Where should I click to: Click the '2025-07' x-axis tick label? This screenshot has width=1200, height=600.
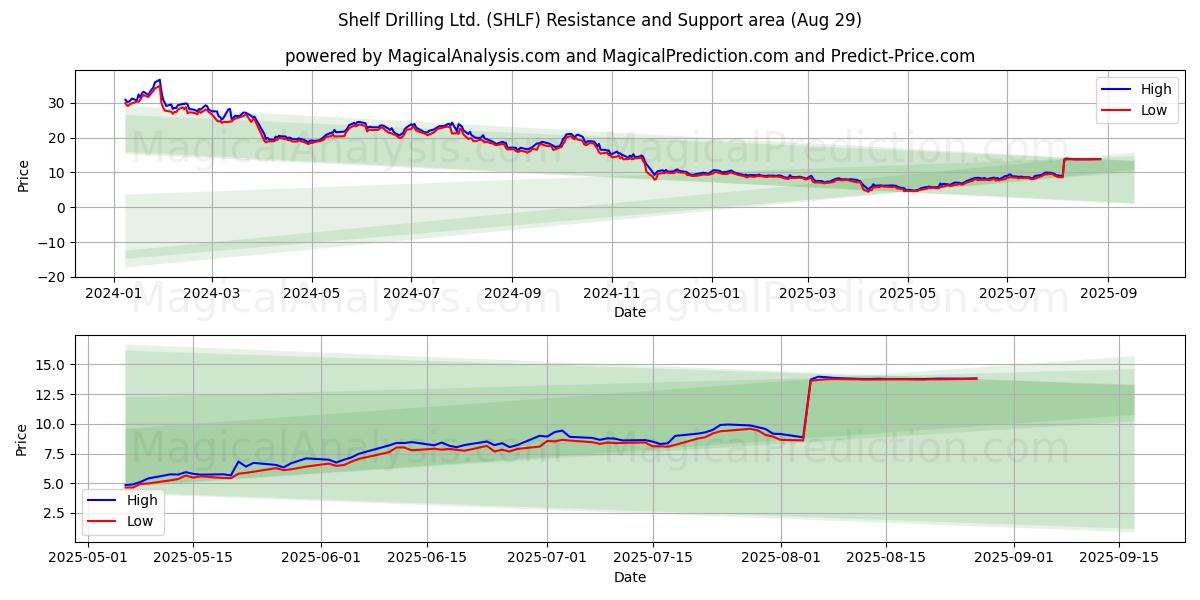coord(1008,293)
